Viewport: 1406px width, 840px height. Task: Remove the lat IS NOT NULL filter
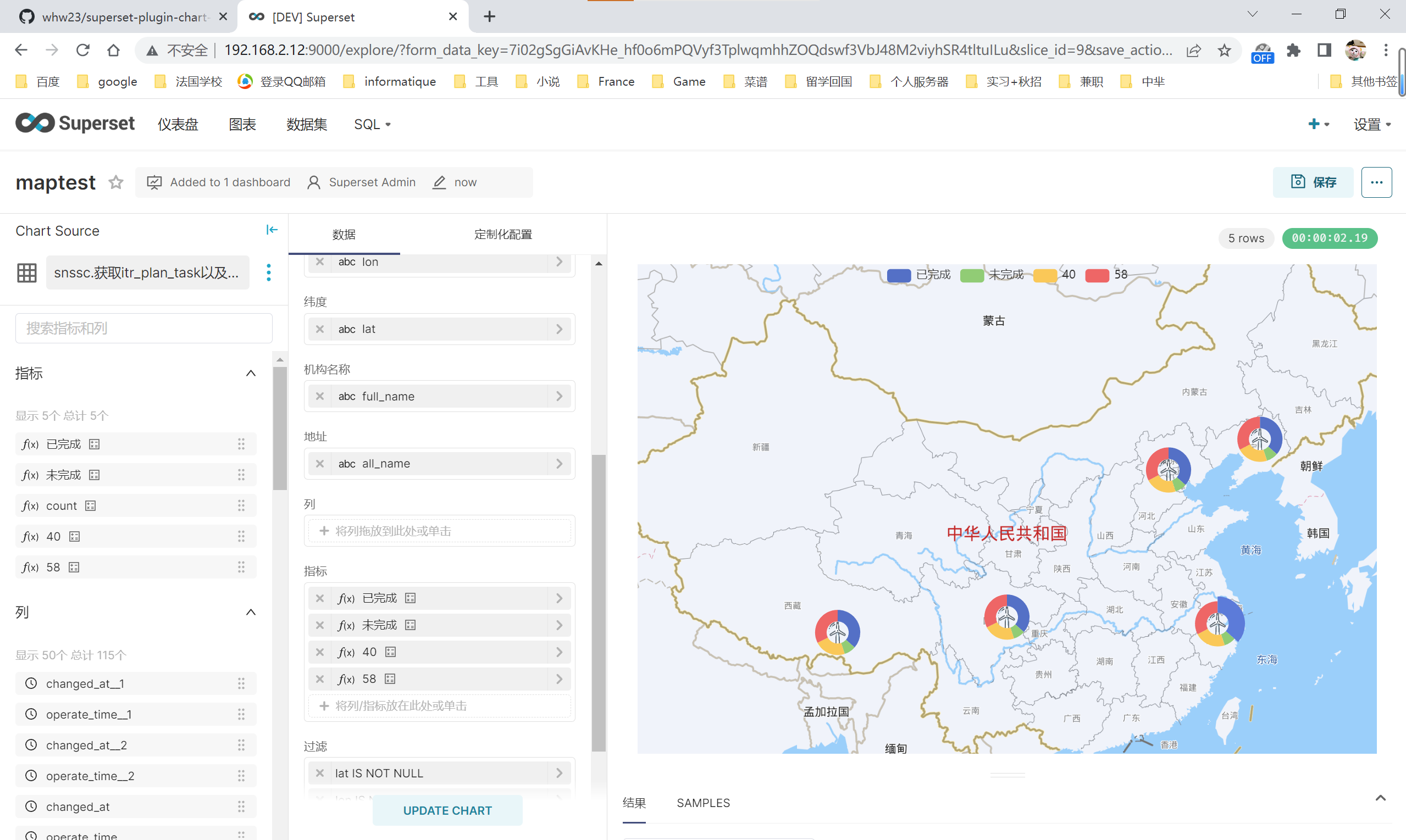[x=320, y=773]
